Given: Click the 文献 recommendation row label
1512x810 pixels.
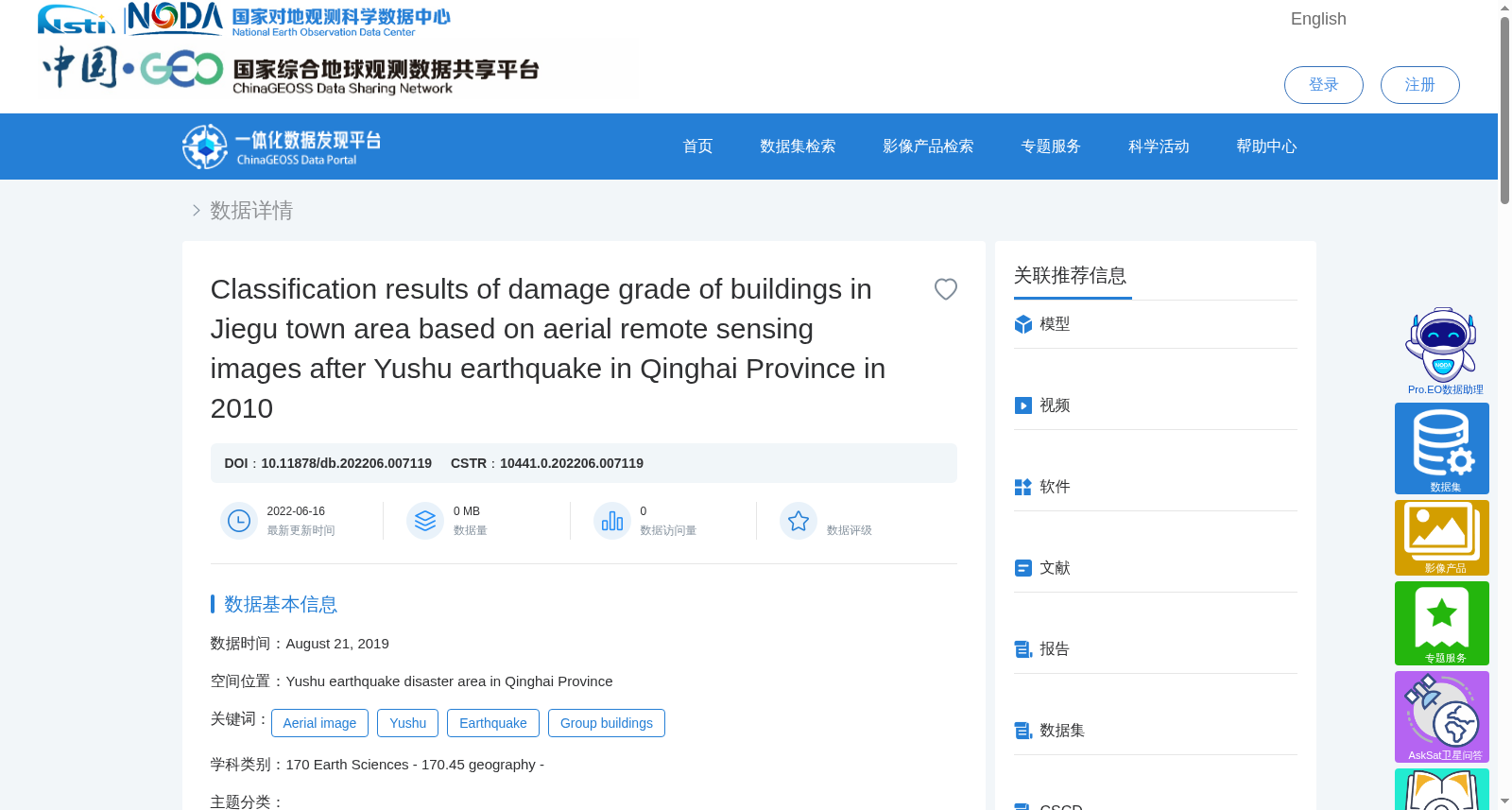Looking at the screenshot, I should click(x=1055, y=568).
